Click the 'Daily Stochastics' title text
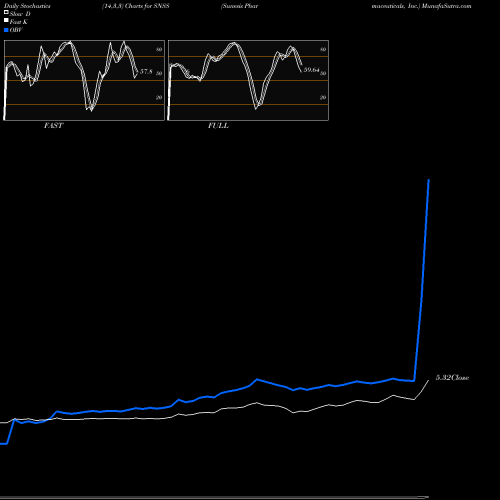 point(27,6)
